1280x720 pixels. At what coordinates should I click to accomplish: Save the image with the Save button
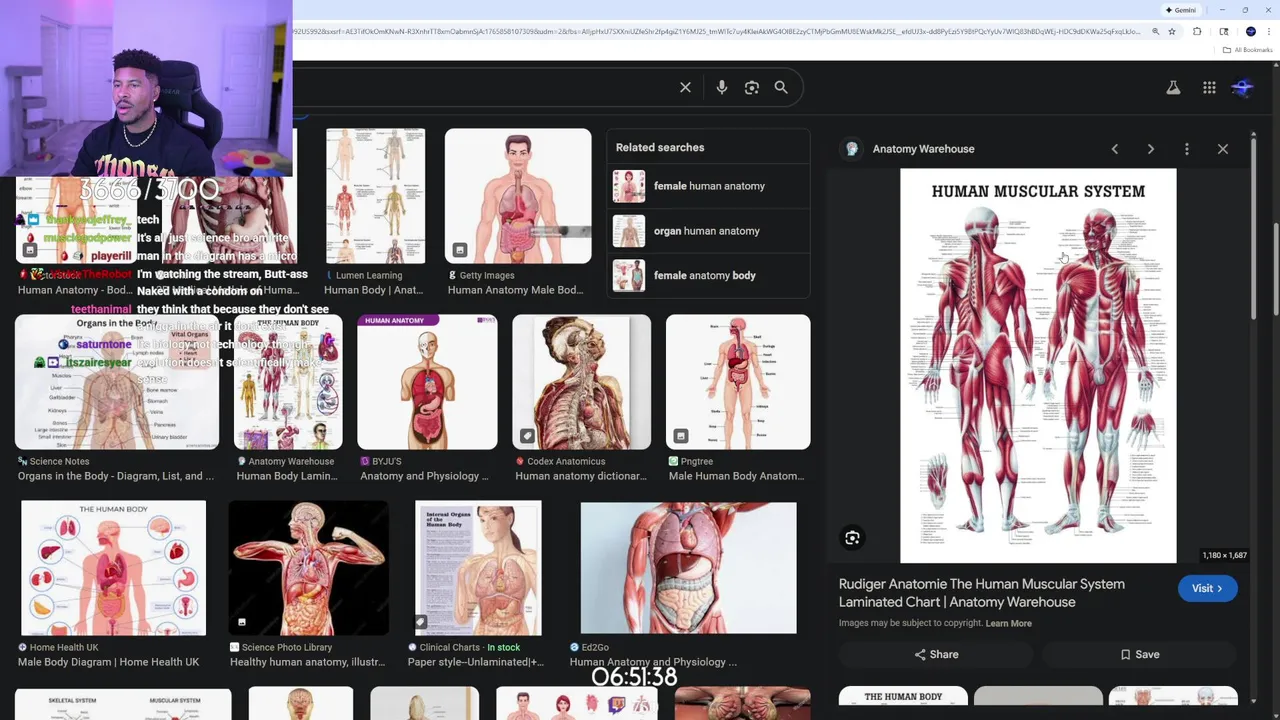1139,655
